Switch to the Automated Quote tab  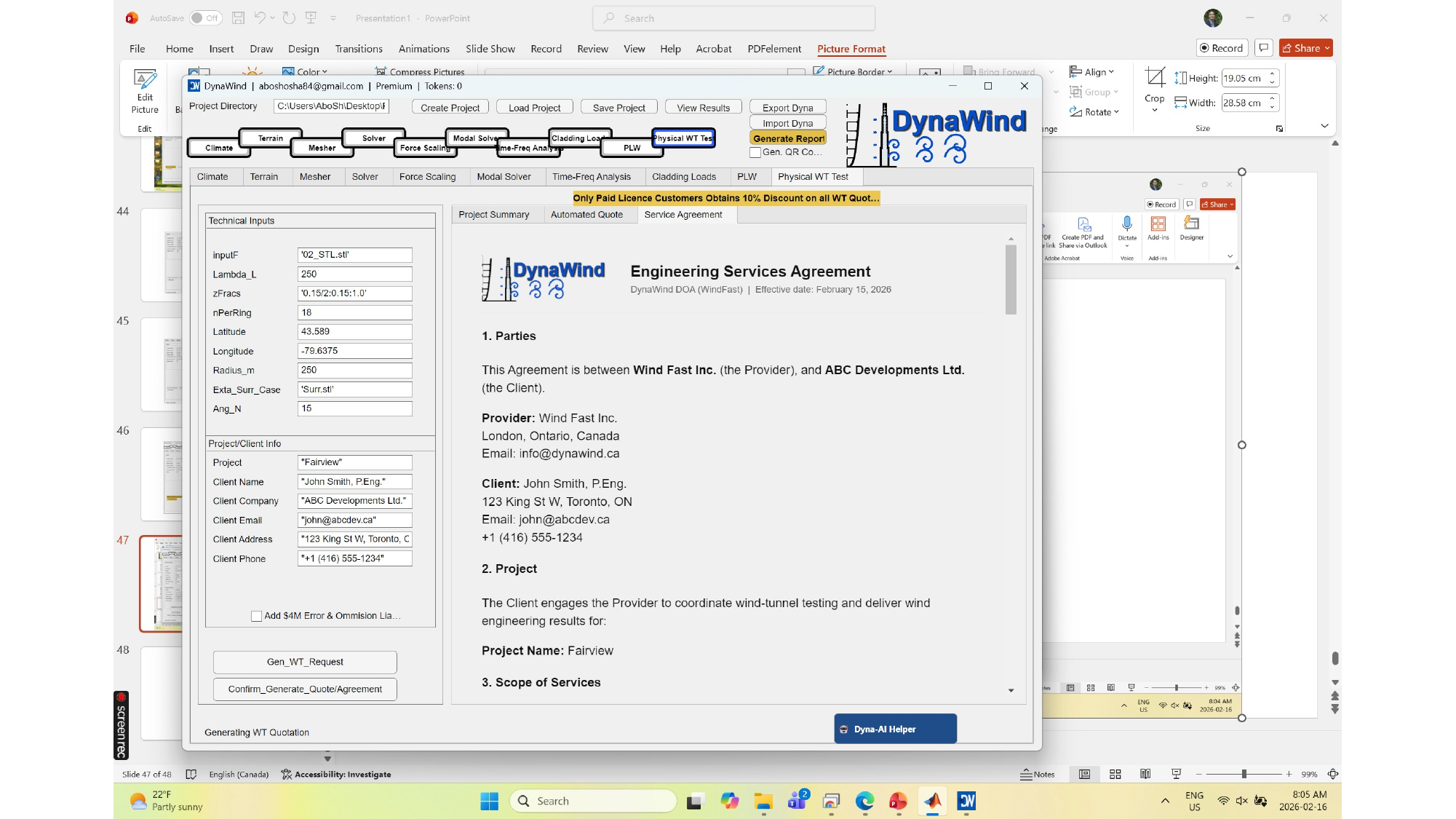(586, 215)
